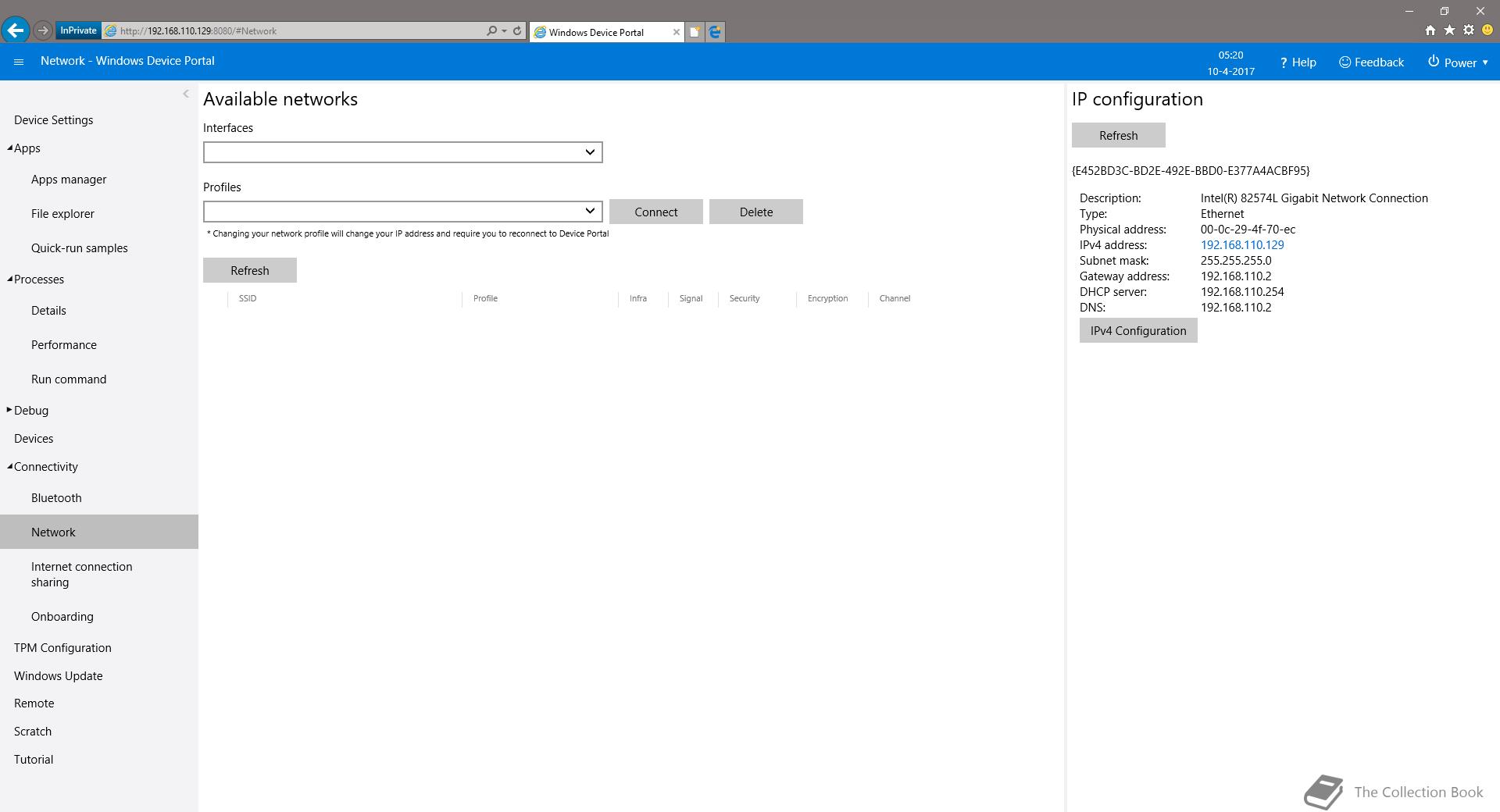Image resolution: width=1500 pixels, height=812 pixels.
Task: Click the address bar search magnifier icon
Action: tap(491, 31)
